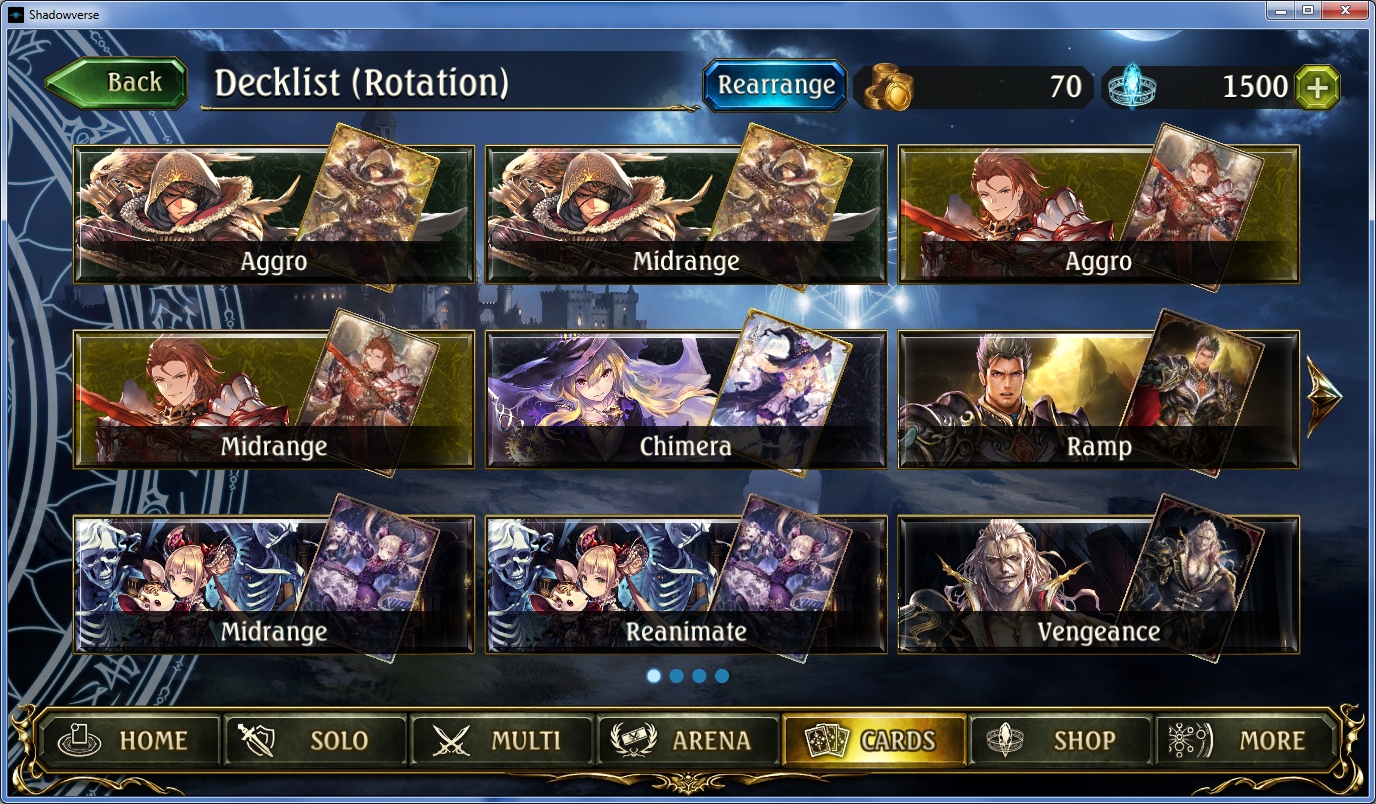Open the MORE options menu
This screenshot has width=1376, height=804.
click(1246, 741)
